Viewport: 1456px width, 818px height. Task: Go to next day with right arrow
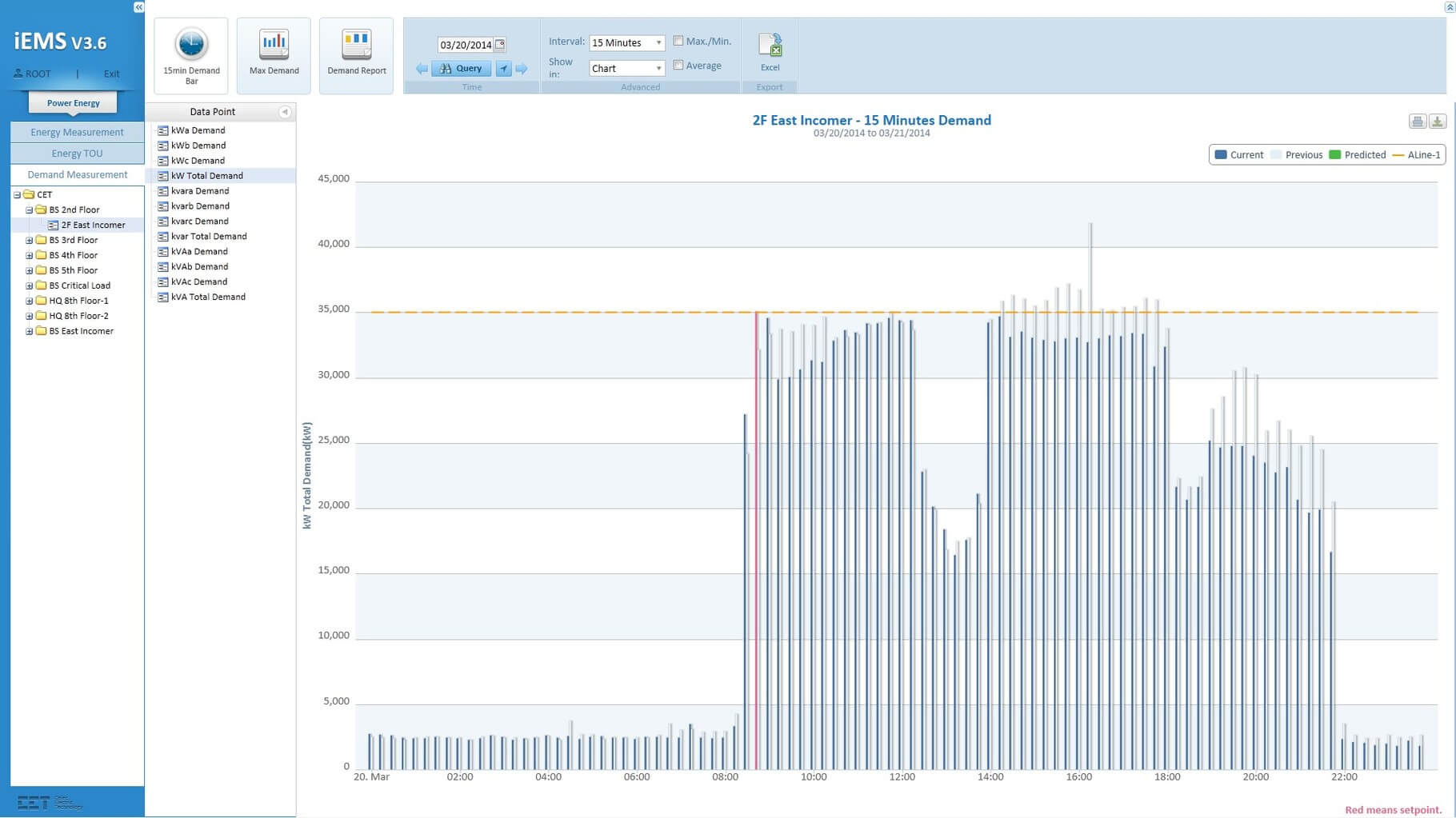[522, 69]
